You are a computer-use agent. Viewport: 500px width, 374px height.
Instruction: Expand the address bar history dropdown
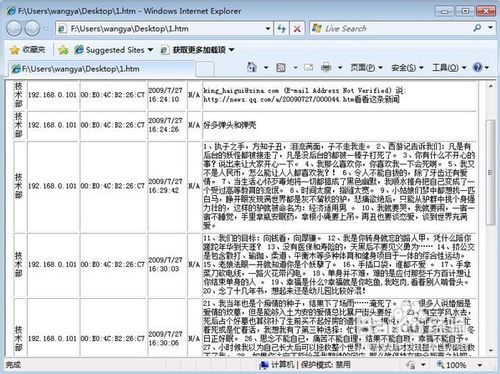268,29
